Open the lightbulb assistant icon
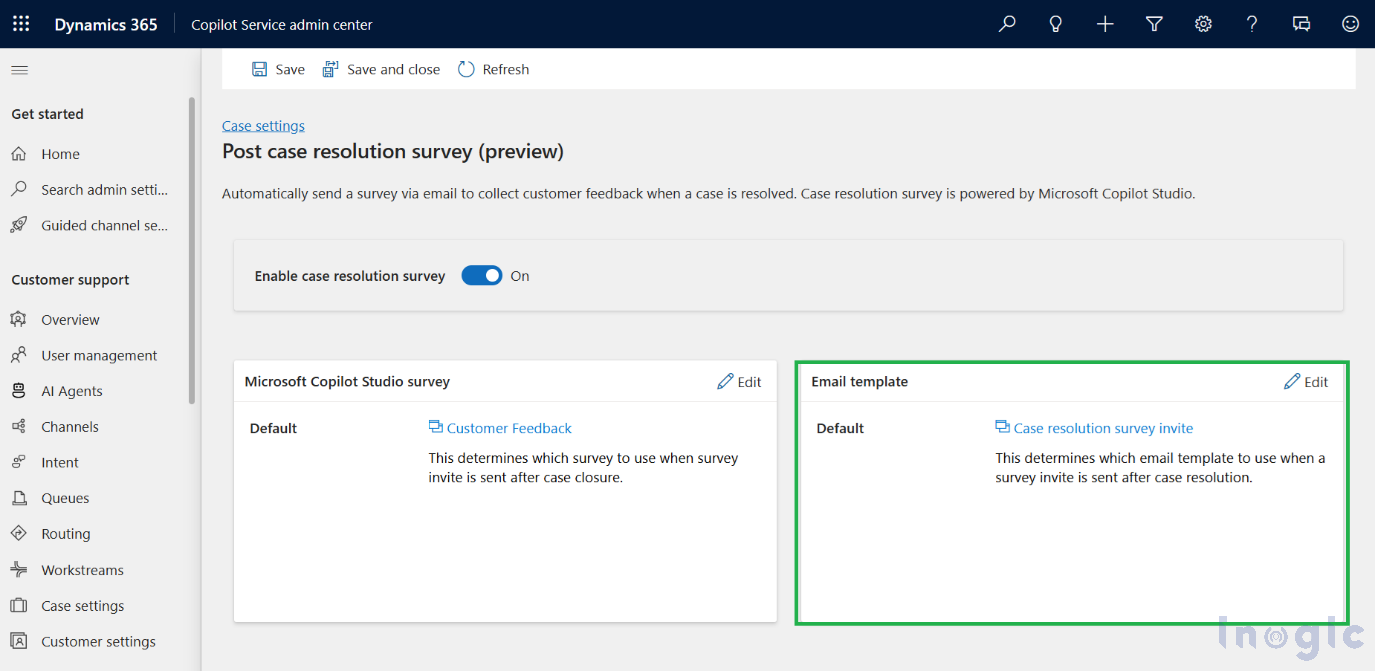 click(1055, 24)
